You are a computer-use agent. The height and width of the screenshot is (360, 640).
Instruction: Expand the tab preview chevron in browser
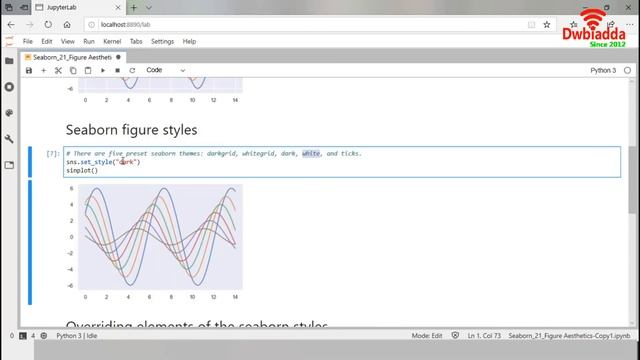click(149, 7)
